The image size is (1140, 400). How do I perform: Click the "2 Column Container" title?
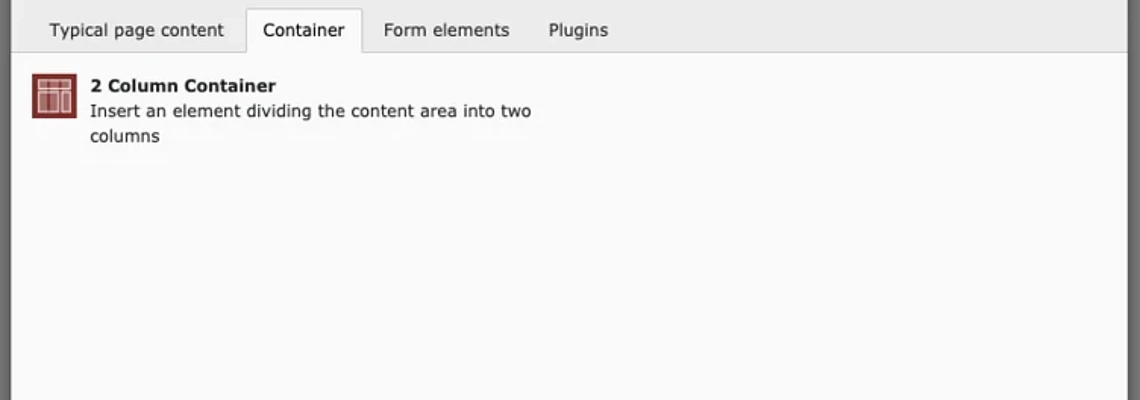point(183,86)
